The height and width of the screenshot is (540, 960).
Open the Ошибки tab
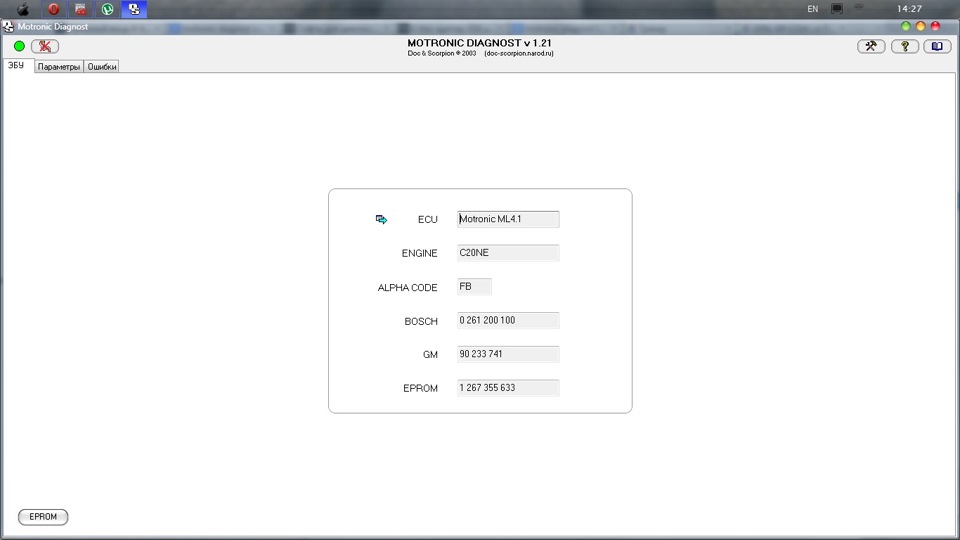pos(102,67)
